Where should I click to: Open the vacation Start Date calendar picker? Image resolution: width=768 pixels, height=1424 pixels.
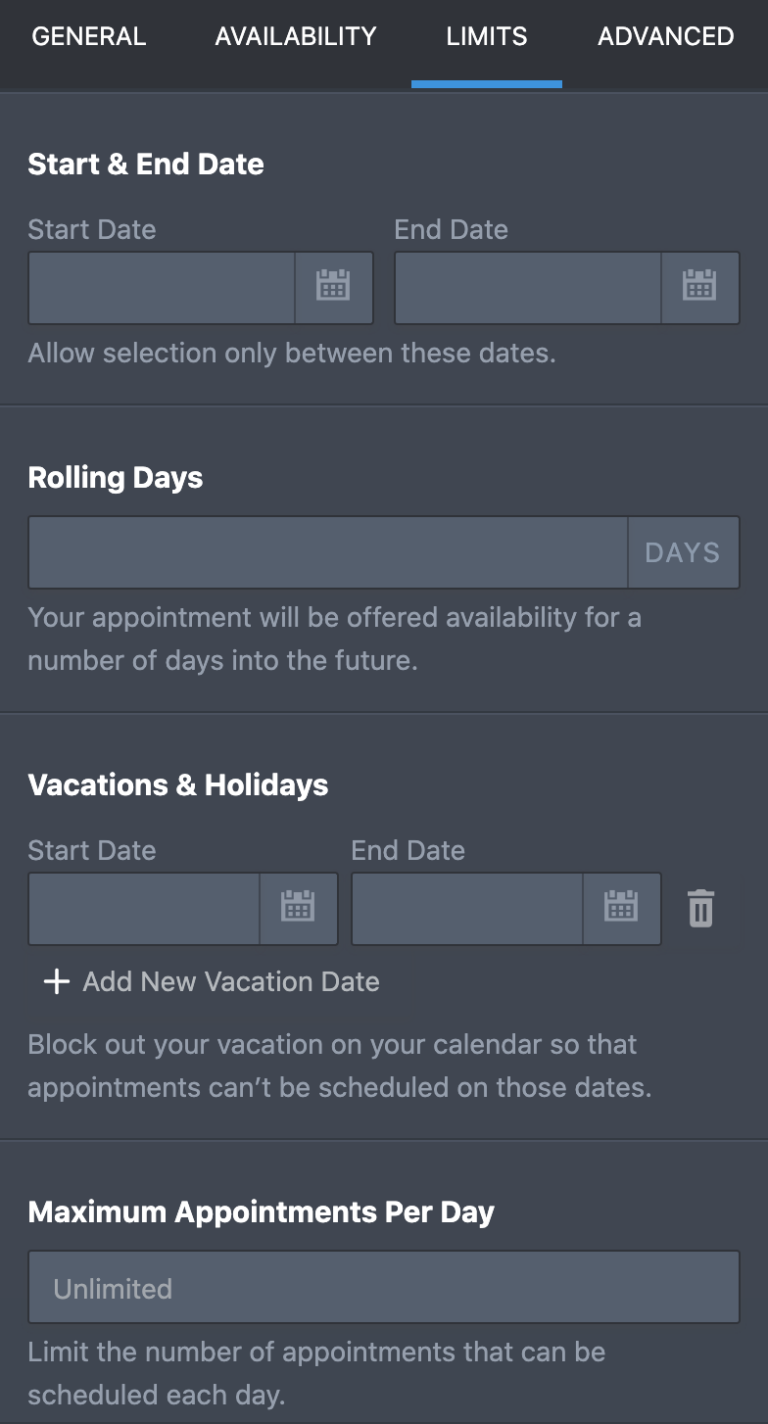298,908
